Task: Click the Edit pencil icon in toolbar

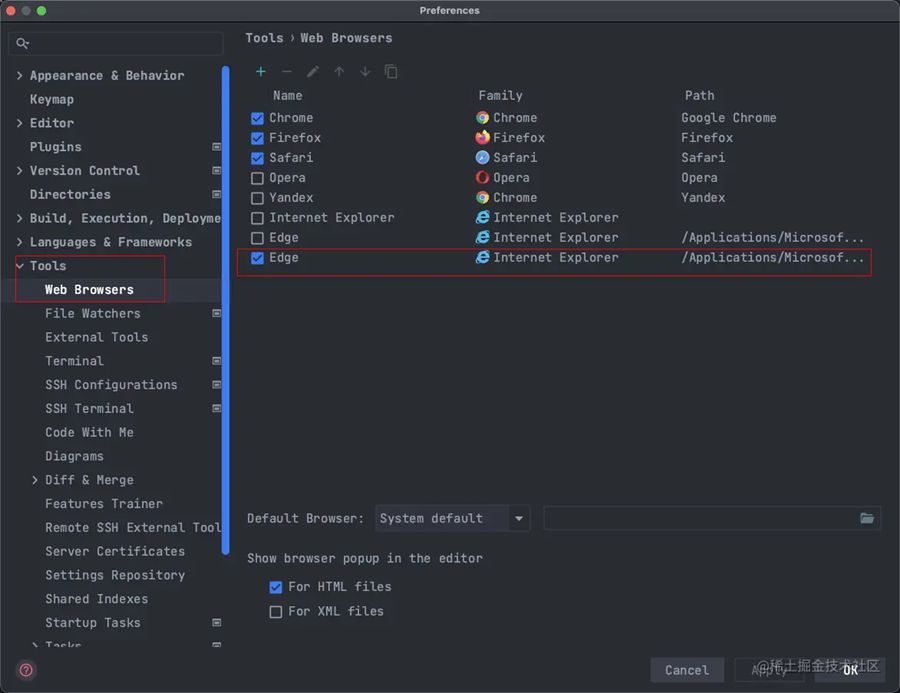Action: 313,72
